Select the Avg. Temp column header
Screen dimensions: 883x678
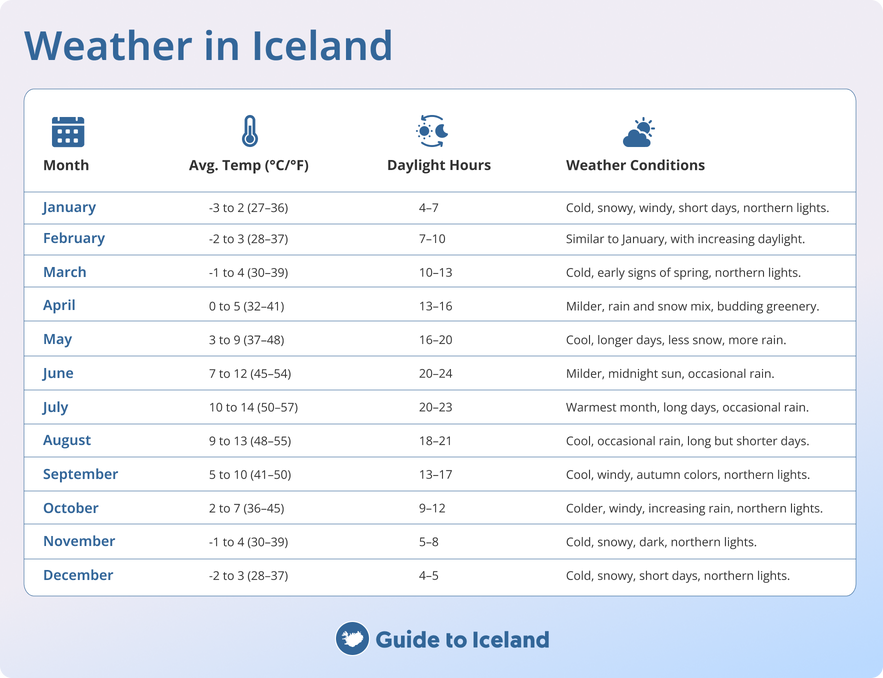249,165
